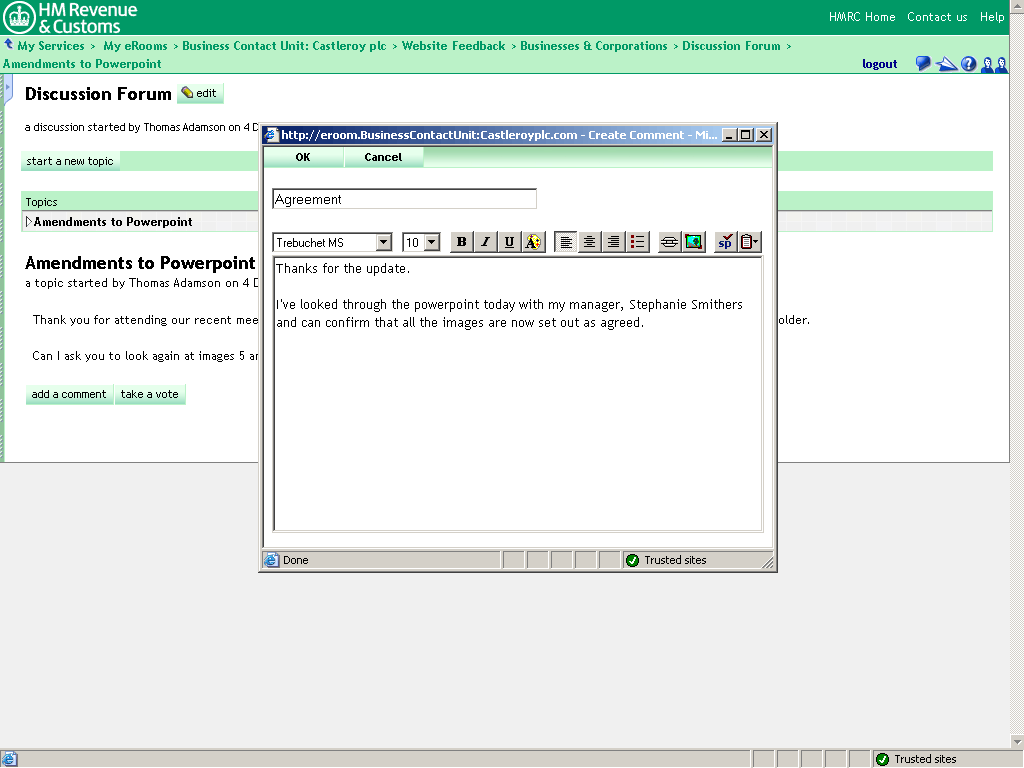Click the paper airplane icon

(946, 64)
